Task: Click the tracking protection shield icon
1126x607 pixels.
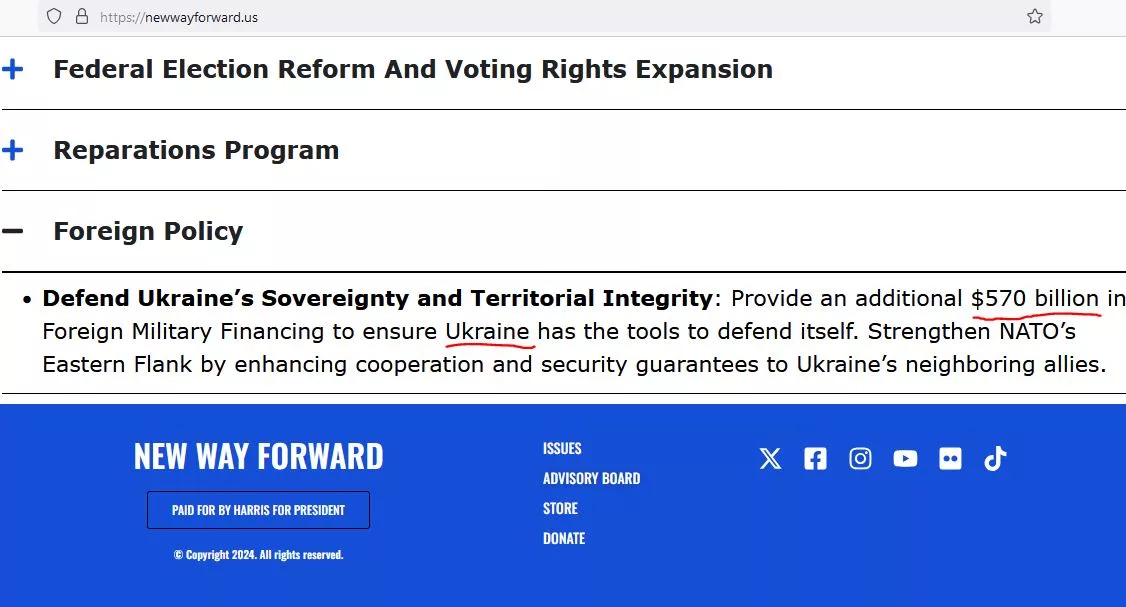Action: tap(54, 16)
